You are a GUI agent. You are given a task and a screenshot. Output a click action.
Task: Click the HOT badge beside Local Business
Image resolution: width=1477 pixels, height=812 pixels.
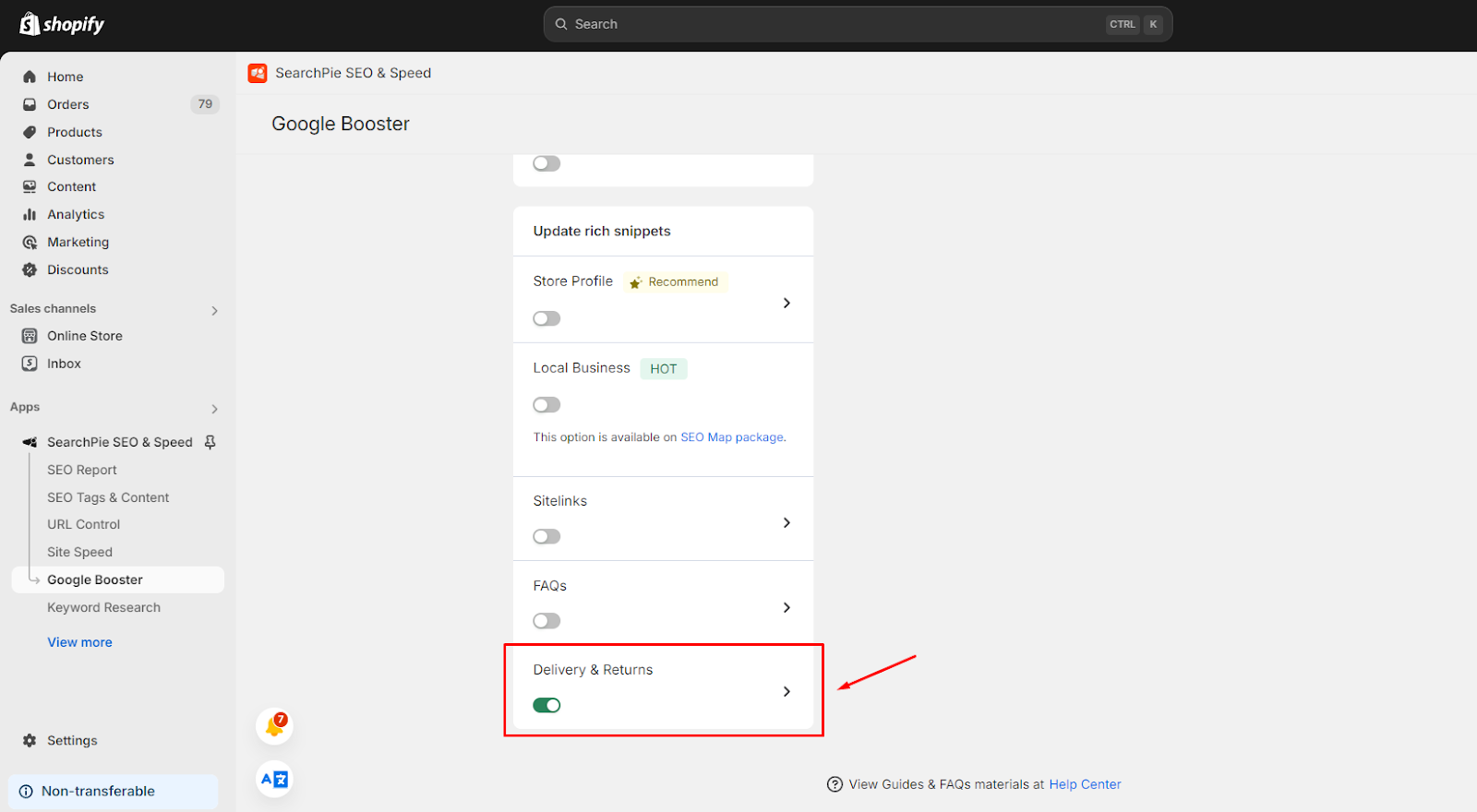(x=664, y=369)
